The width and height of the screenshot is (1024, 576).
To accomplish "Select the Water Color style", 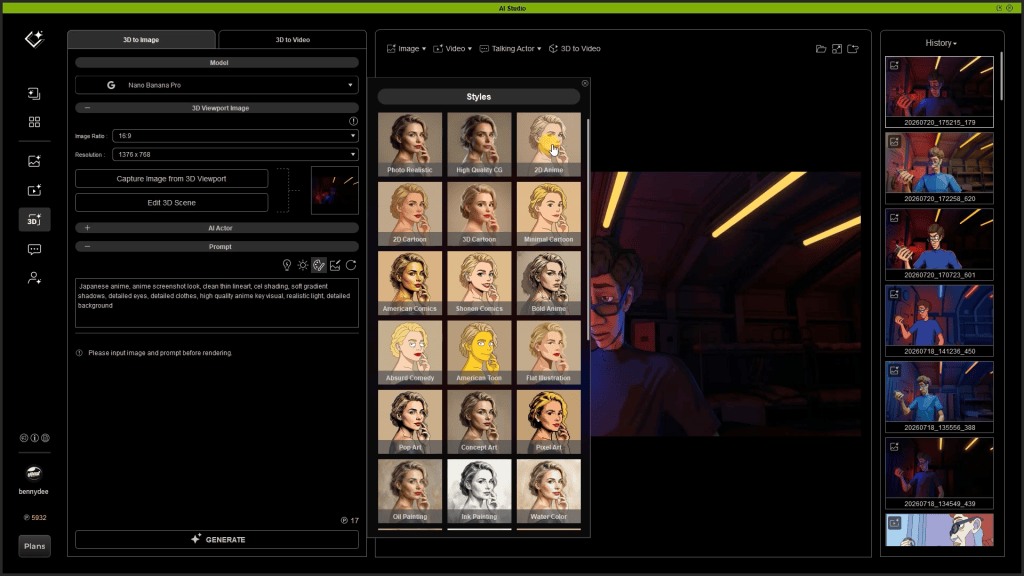I will coord(549,491).
